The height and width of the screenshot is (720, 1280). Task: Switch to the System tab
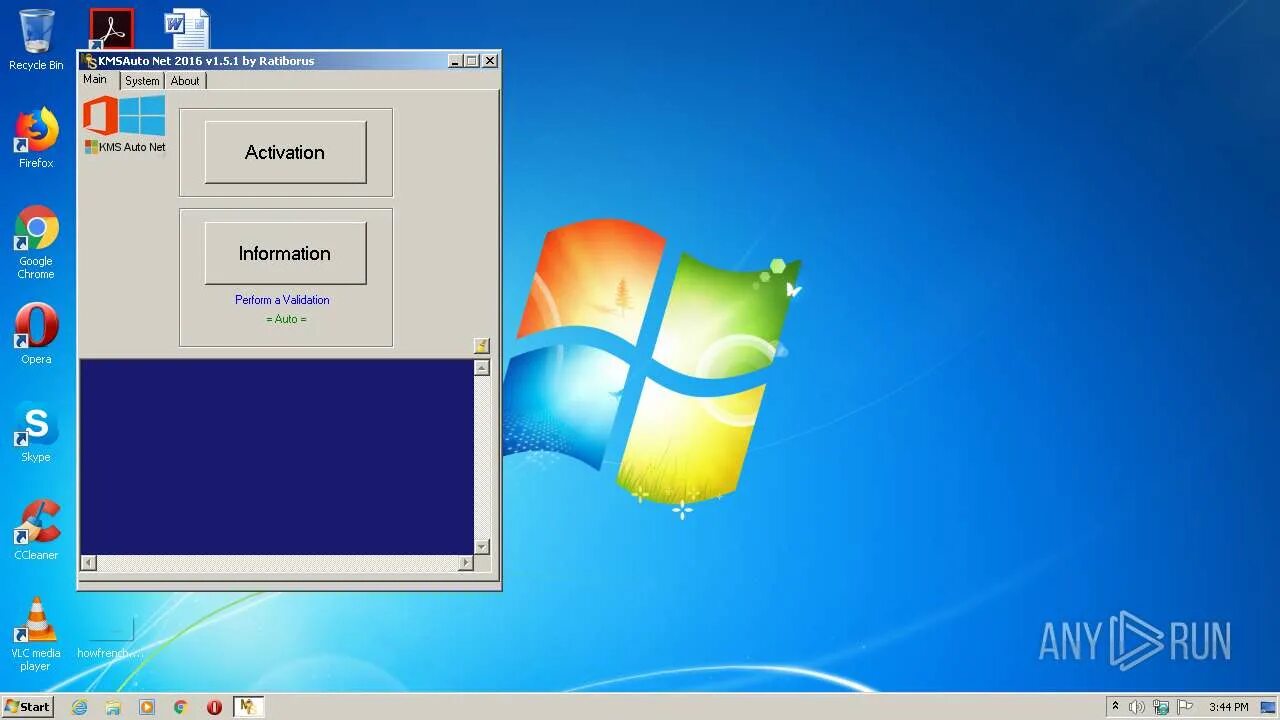142,81
